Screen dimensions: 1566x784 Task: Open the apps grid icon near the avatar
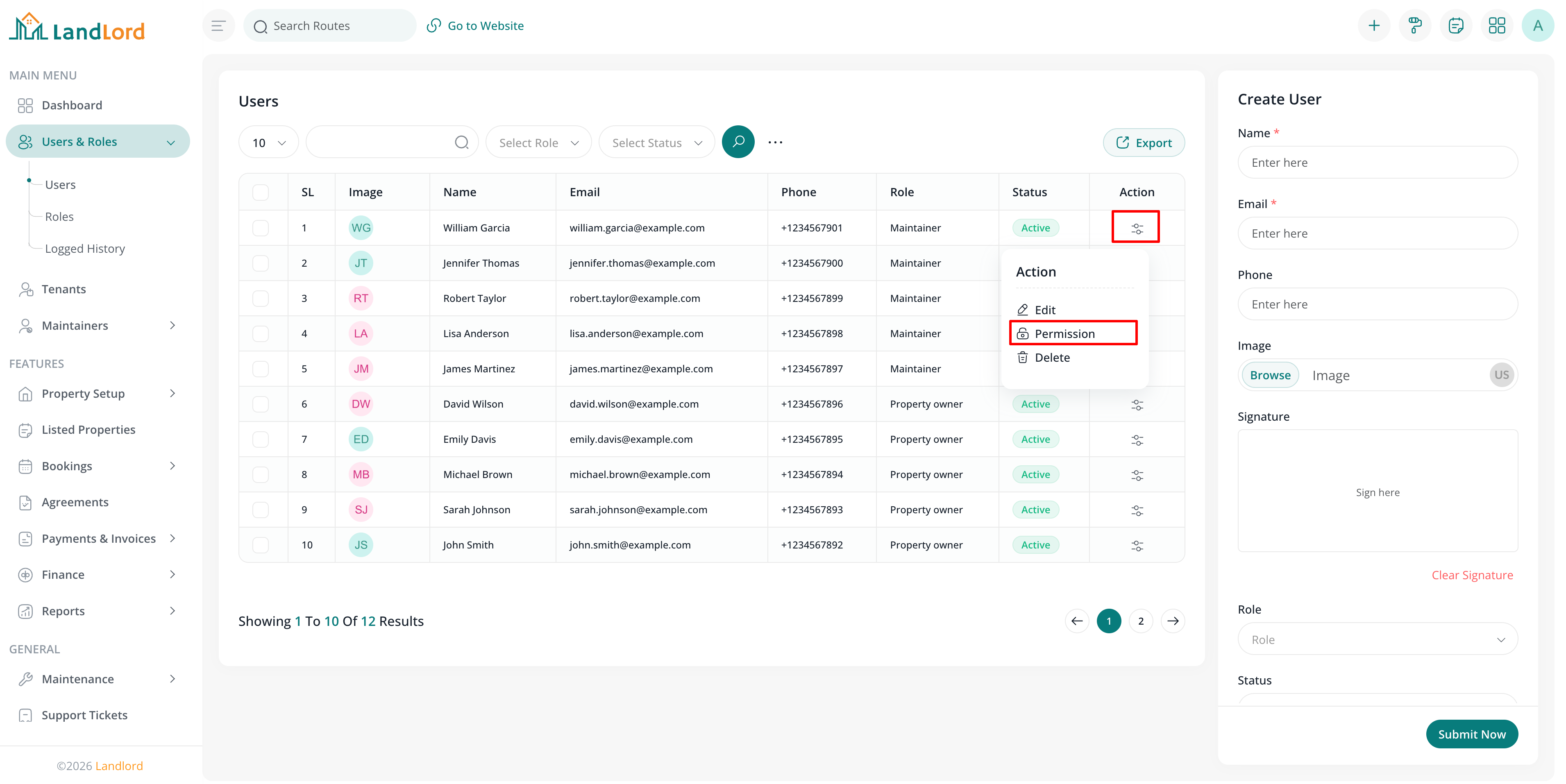click(1497, 25)
